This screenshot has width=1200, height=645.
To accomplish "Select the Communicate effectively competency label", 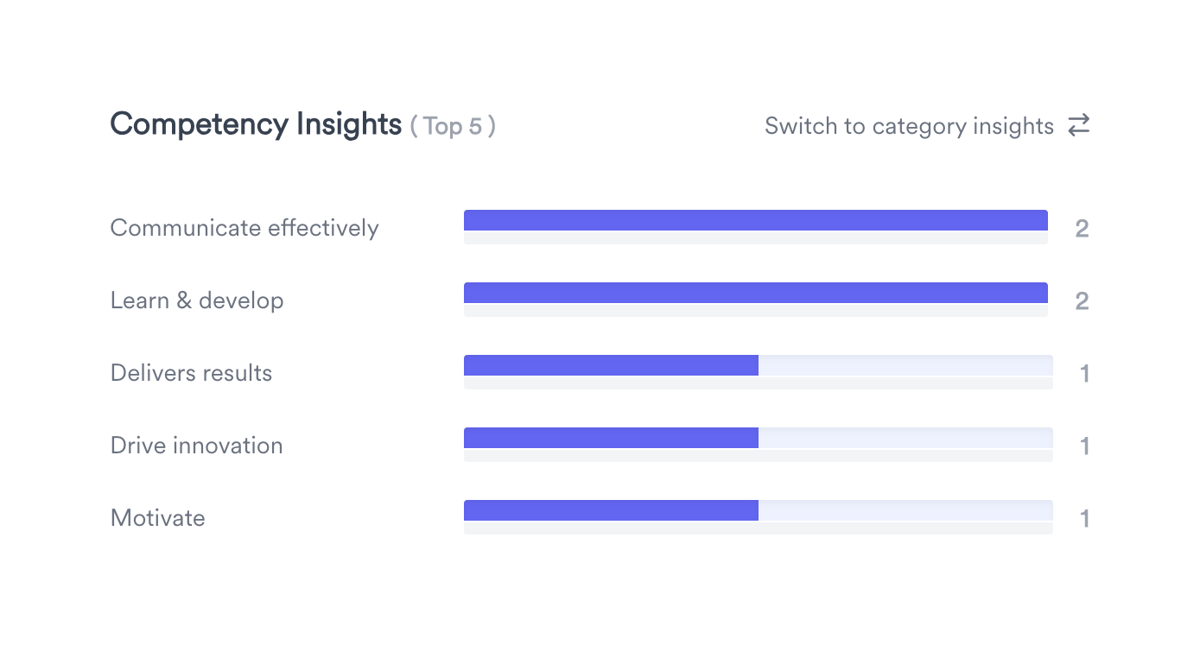I will pyautogui.click(x=244, y=228).
